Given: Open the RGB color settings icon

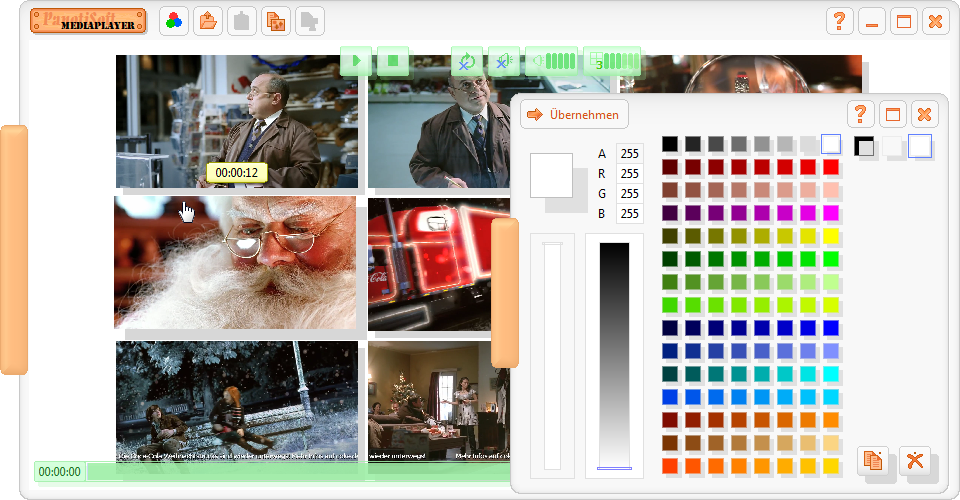Looking at the screenshot, I should (x=174, y=21).
